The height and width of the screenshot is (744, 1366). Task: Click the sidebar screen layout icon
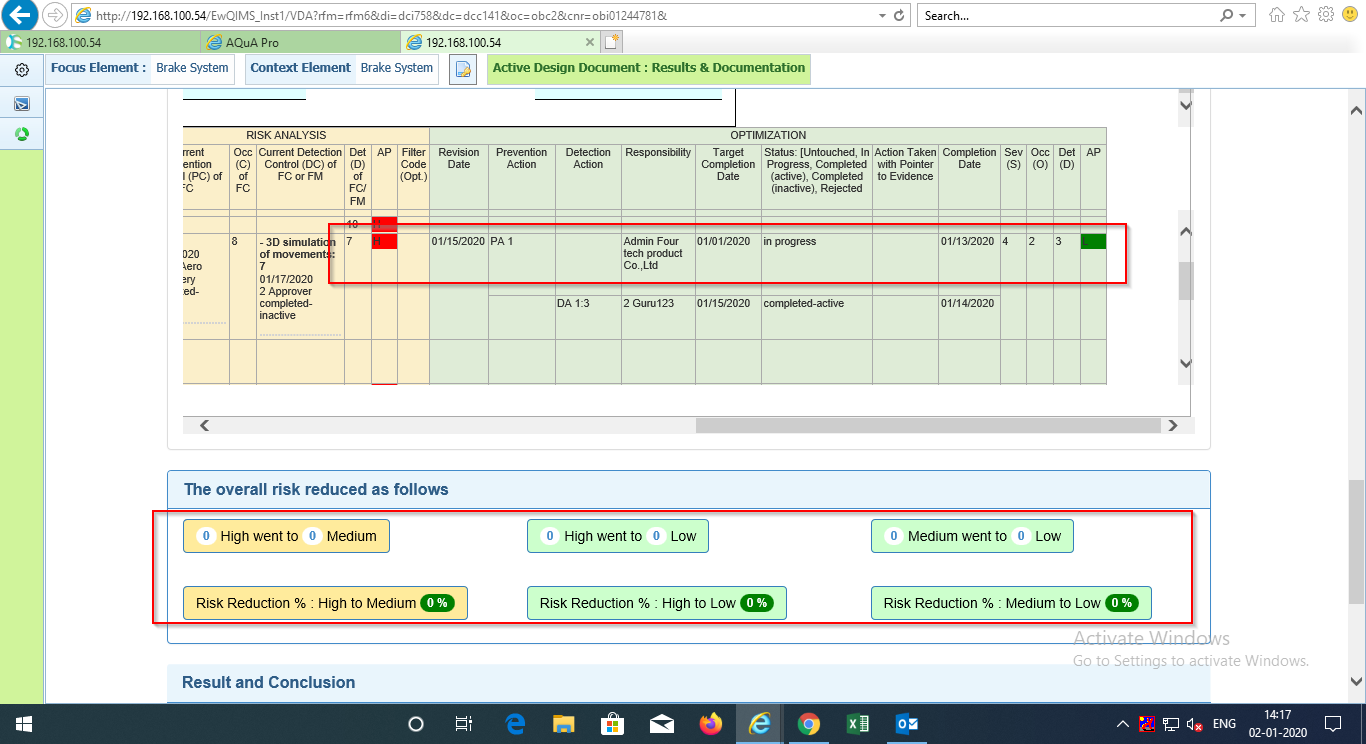(x=22, y=103)
